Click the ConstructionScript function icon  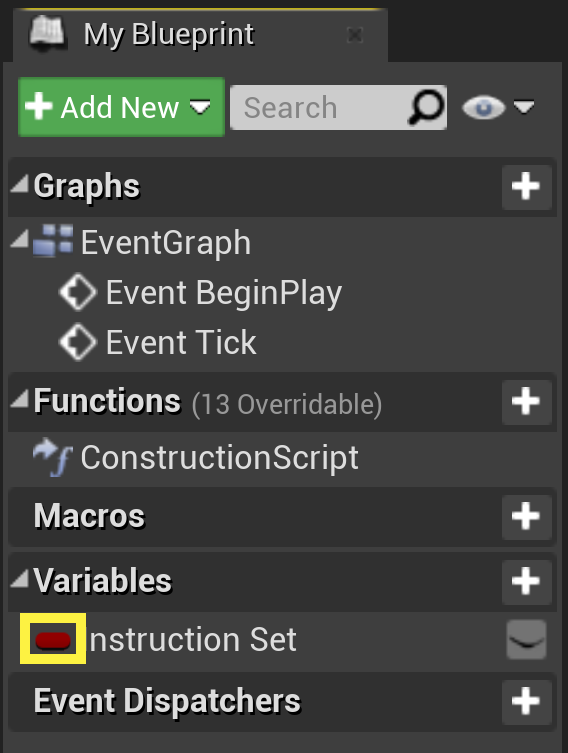[53, 457]
